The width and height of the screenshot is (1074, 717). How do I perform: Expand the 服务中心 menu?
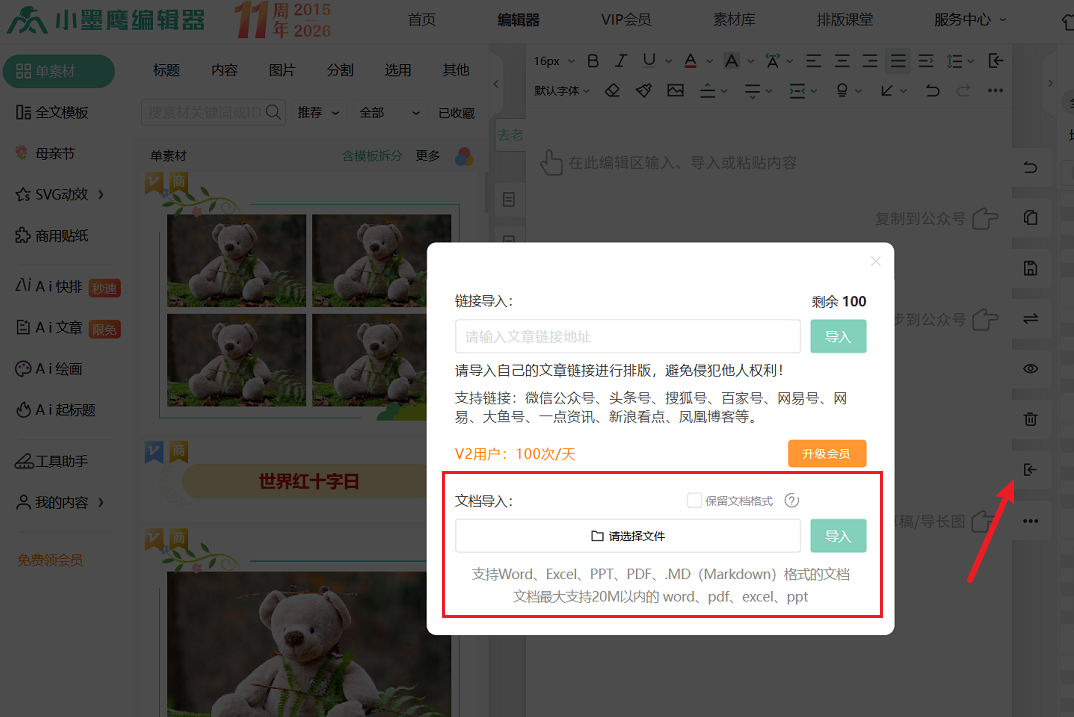click(x=970, y=20)
